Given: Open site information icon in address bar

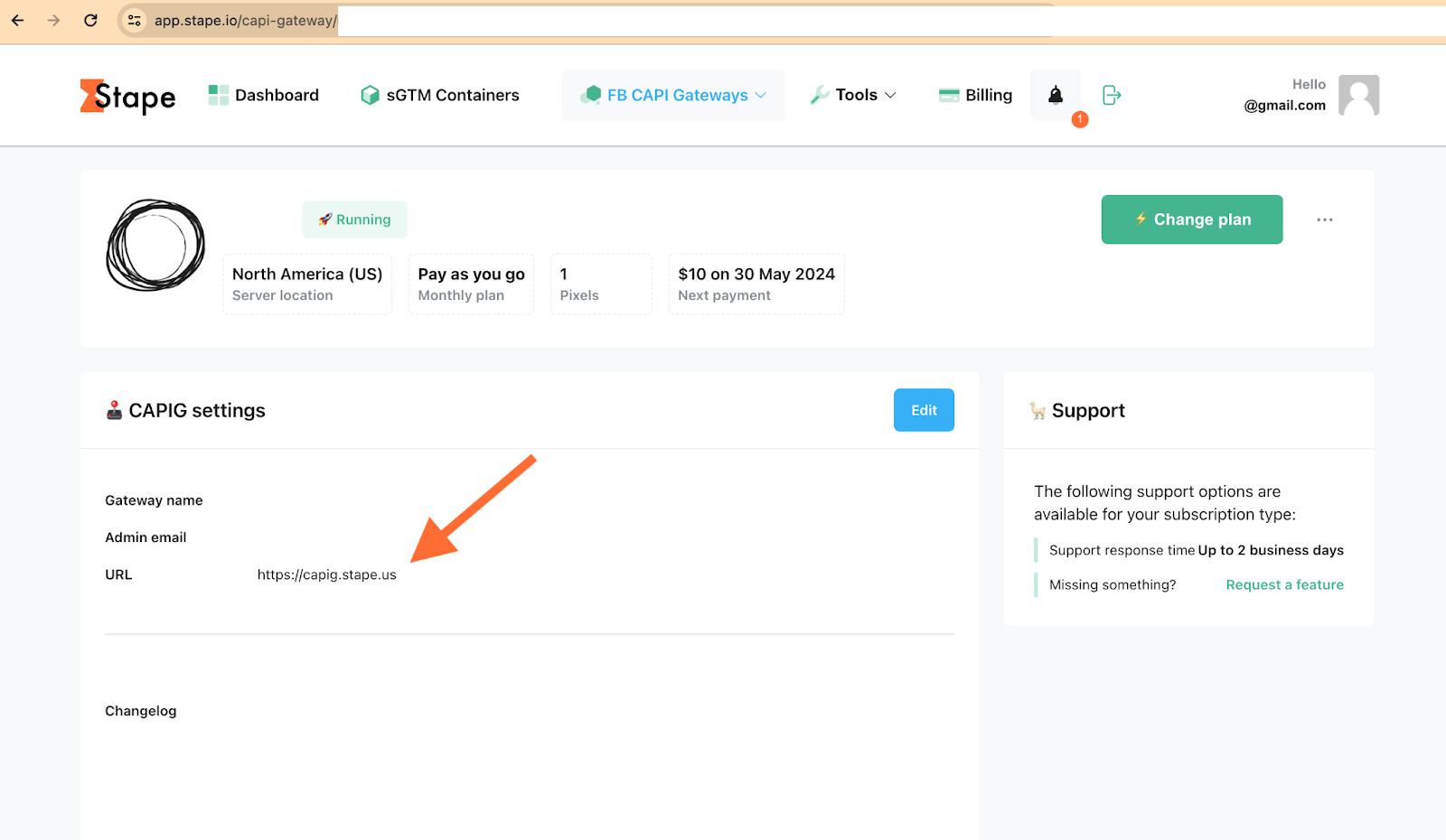Looking at the screenshot, I should point(135,20).
